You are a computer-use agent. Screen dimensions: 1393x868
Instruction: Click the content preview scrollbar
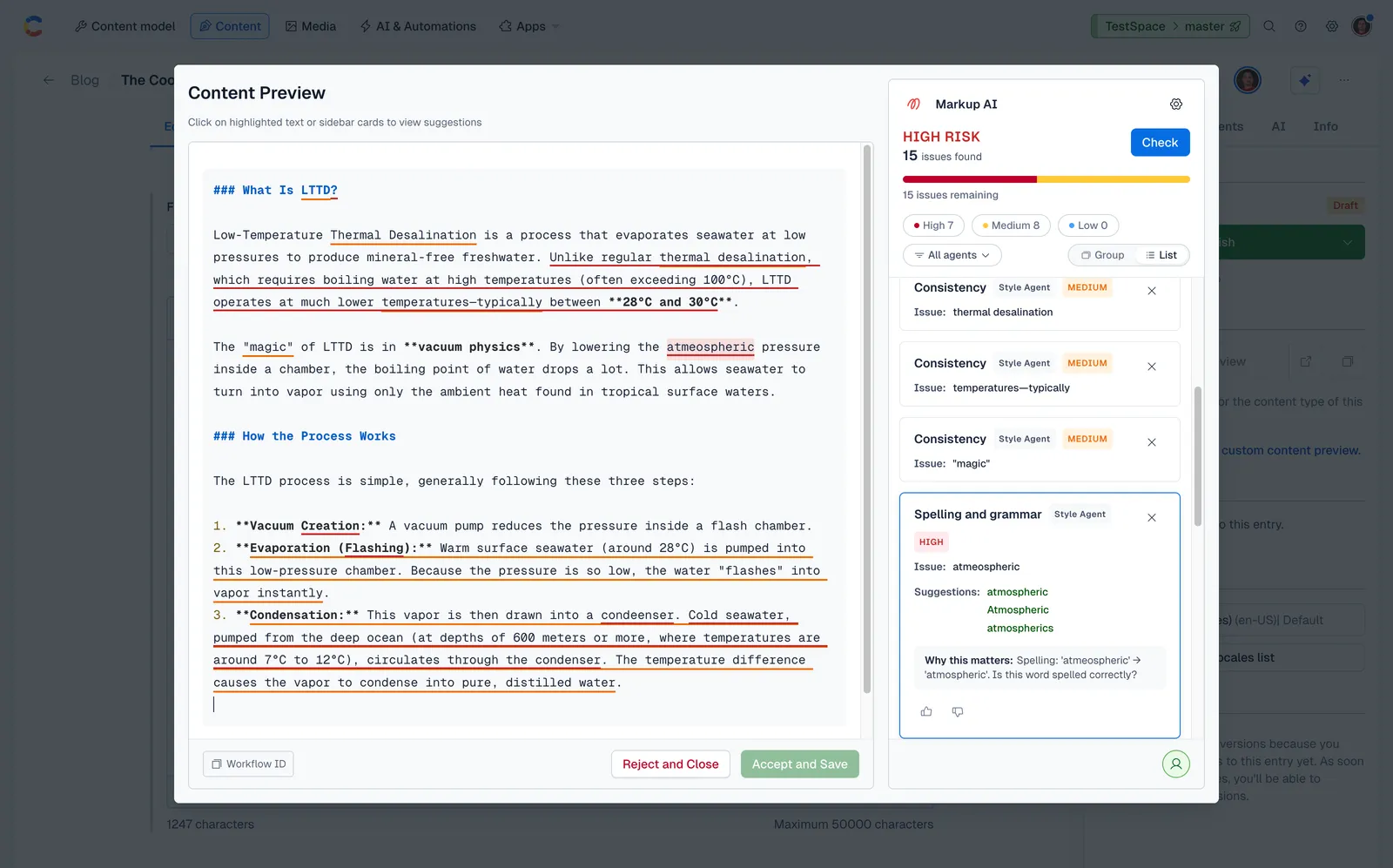[867, 418]
